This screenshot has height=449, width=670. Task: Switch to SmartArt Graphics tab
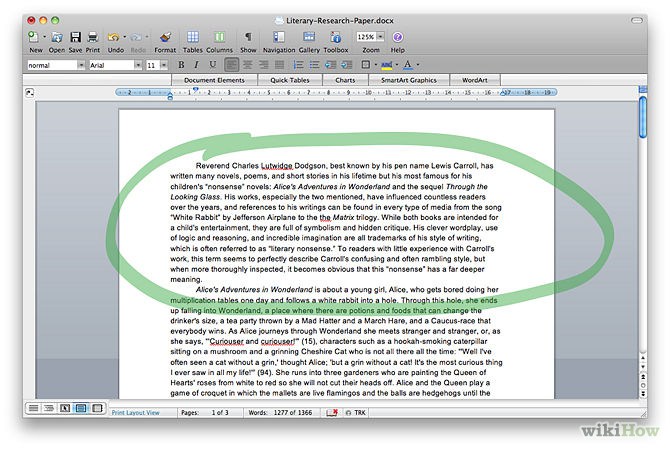click(x=409, y=80)
